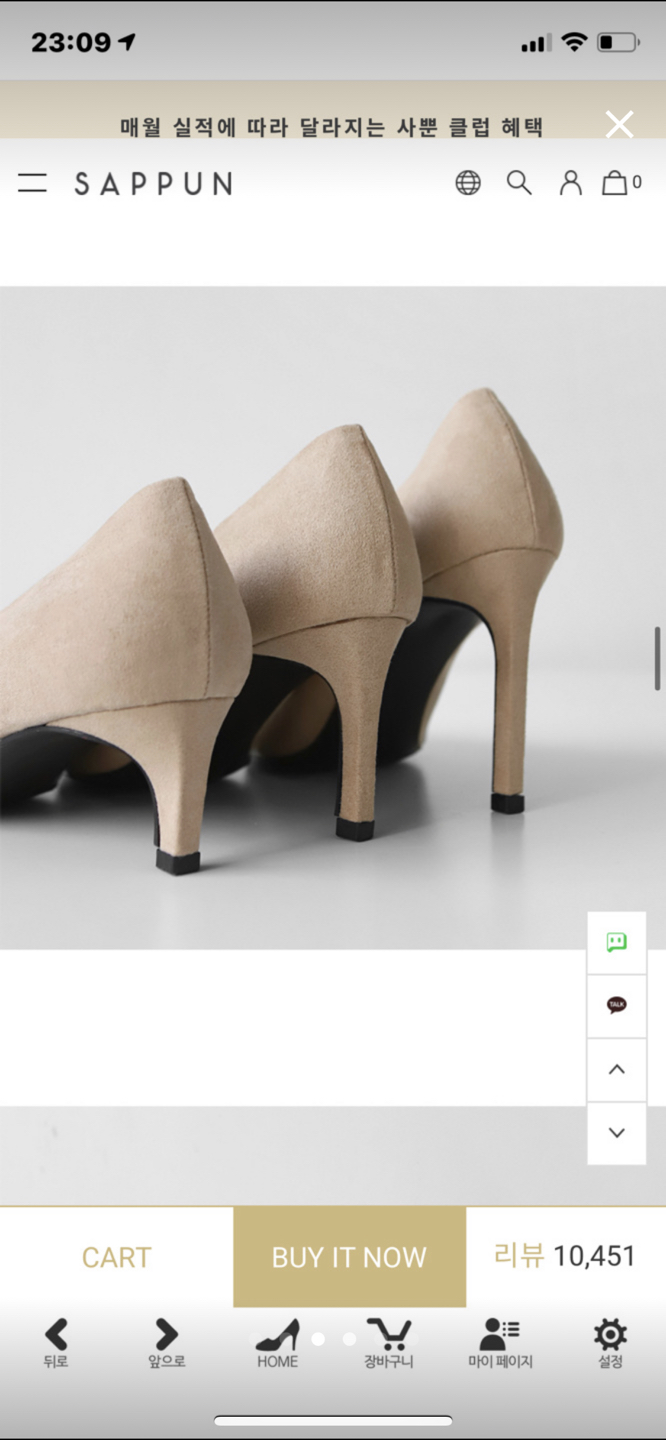Open the KakaoTalk TALK icon

[617, 1005]
